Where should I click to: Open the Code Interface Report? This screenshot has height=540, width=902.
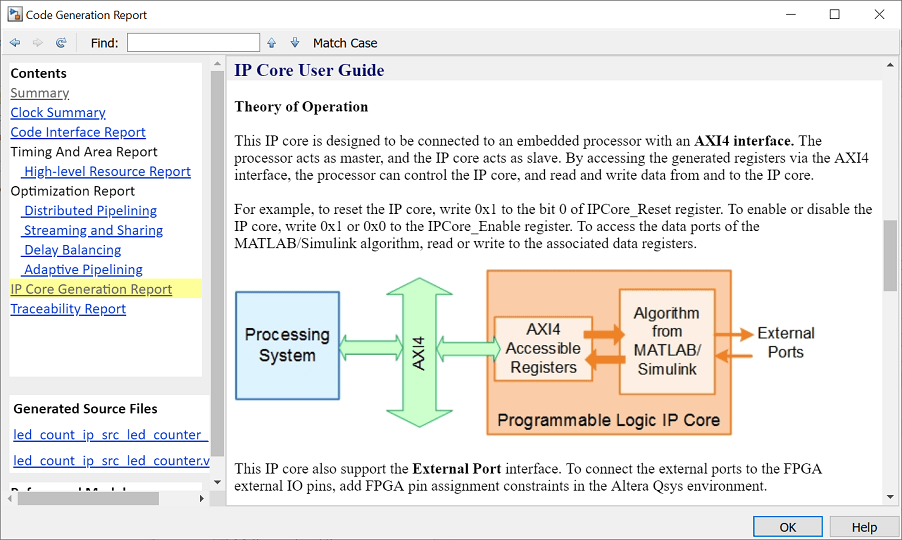tap(78, 132)
